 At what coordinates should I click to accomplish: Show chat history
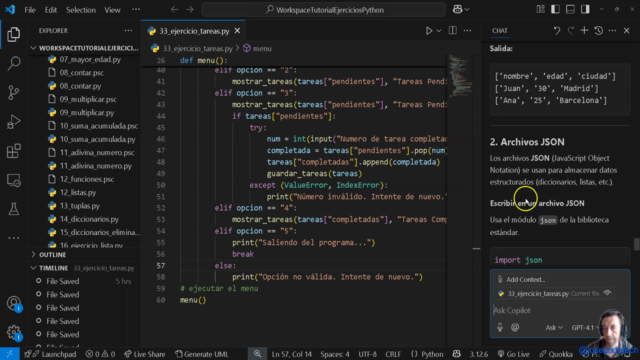click(598, 31)
